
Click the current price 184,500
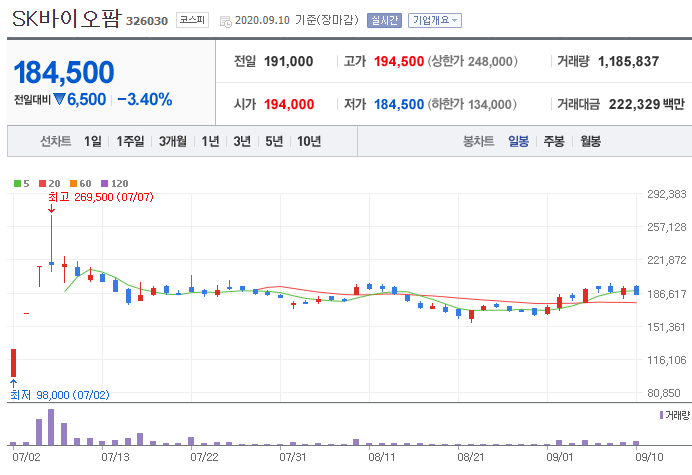[64, 72]
